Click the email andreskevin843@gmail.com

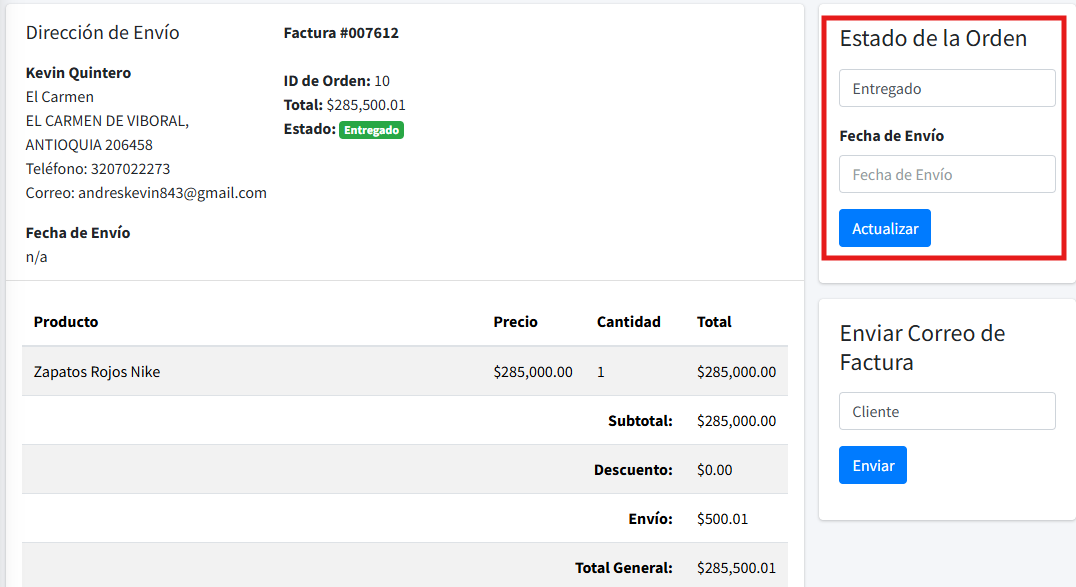pos(172,193)
